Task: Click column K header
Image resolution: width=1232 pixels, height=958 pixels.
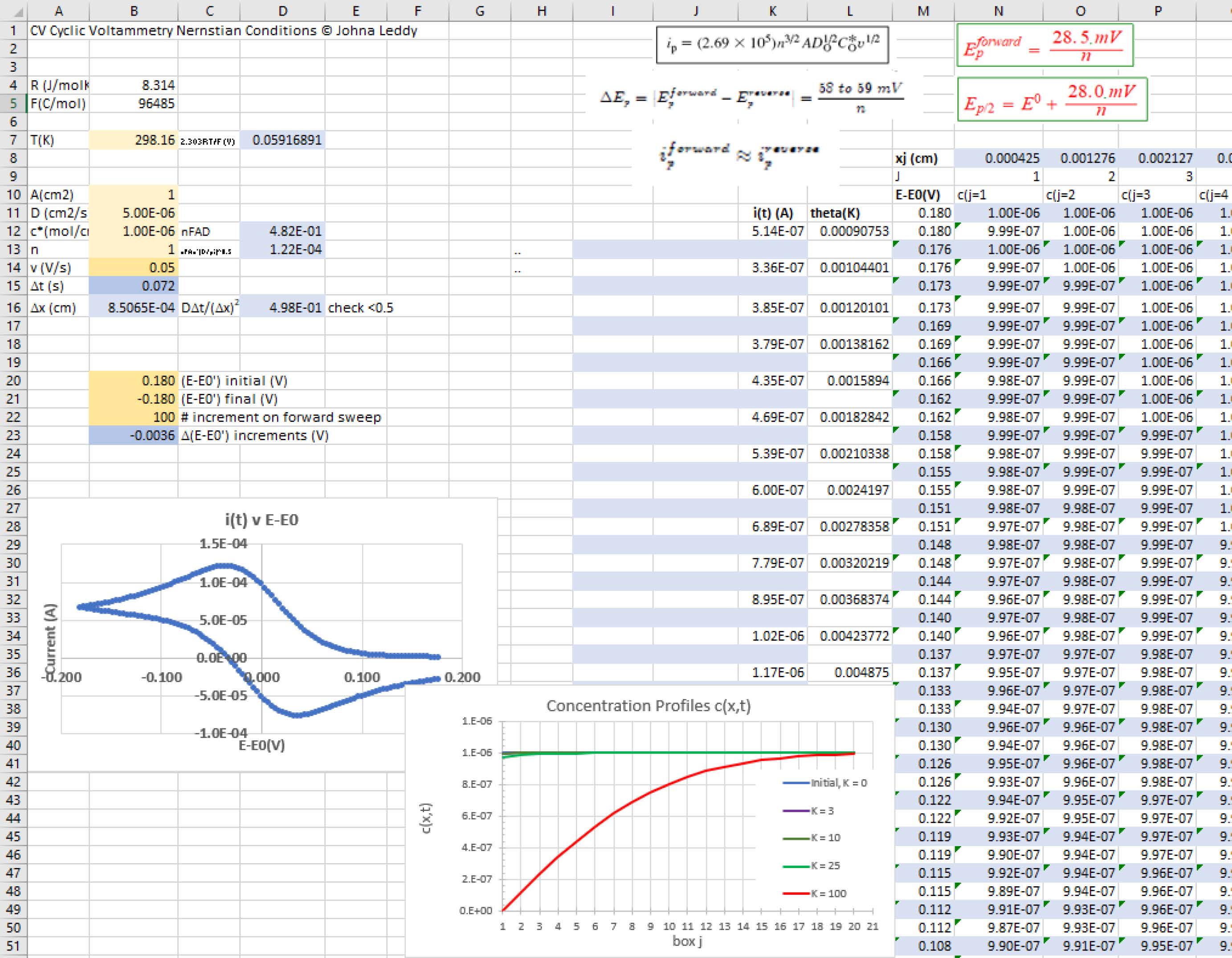Action: tap(772, 11)
